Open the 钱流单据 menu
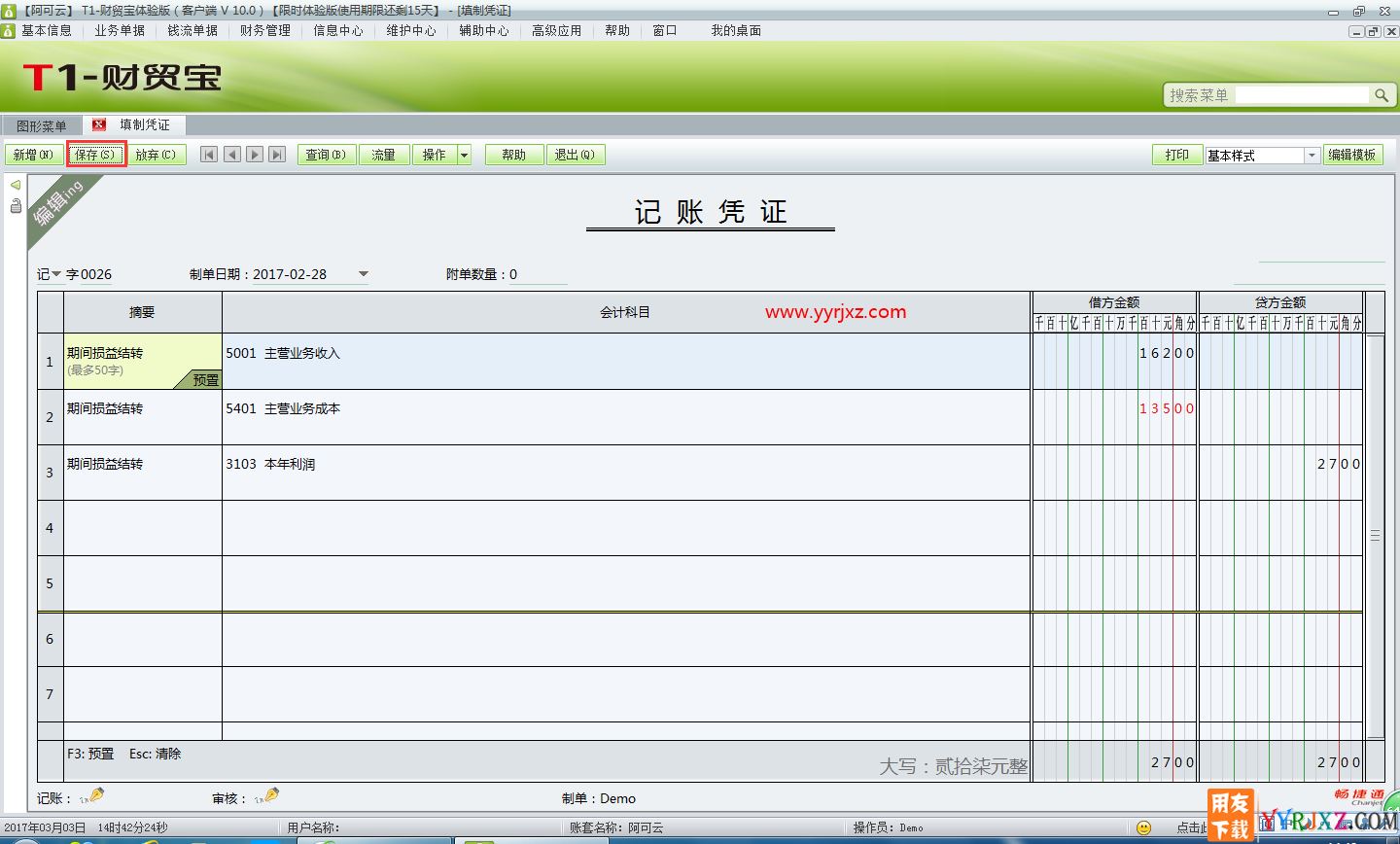Viewport: 1400px width, 844px height. tap(192, 30)
